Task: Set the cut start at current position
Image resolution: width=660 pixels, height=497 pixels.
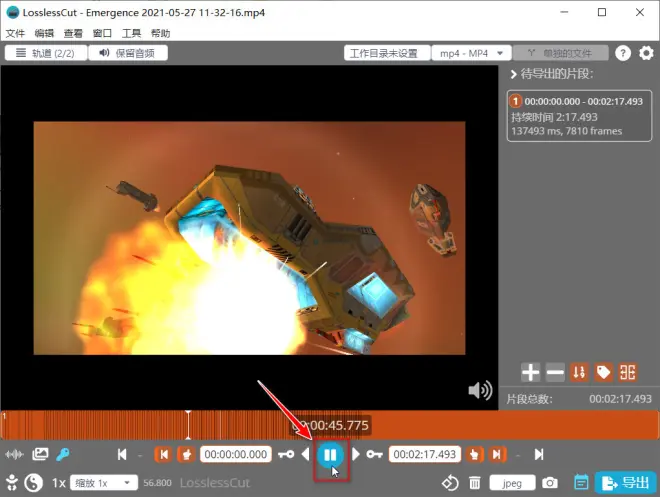Action: (x=186, y=454)
